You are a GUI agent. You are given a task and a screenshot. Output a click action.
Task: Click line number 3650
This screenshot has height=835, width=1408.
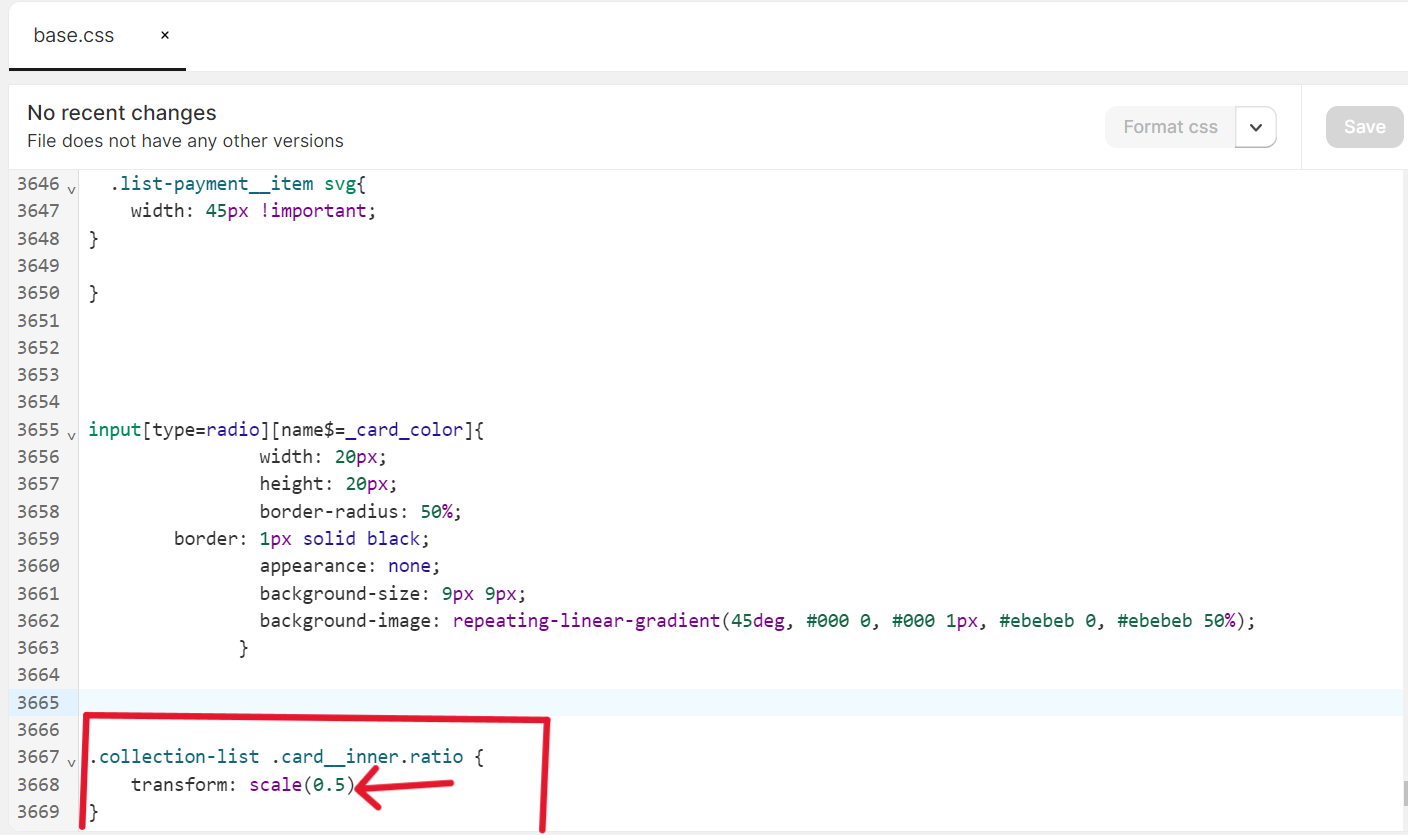38,293
